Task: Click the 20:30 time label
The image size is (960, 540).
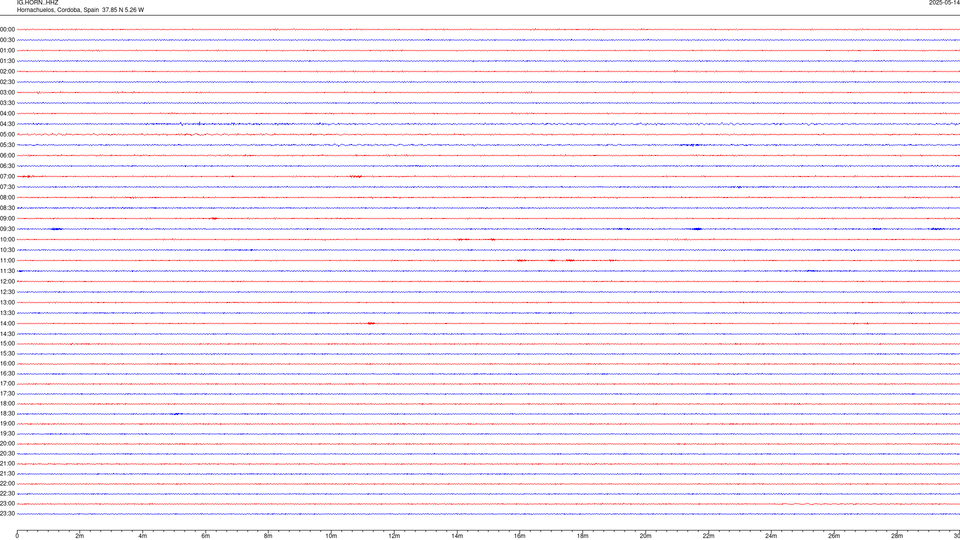Action: click(x=7, y=454)
